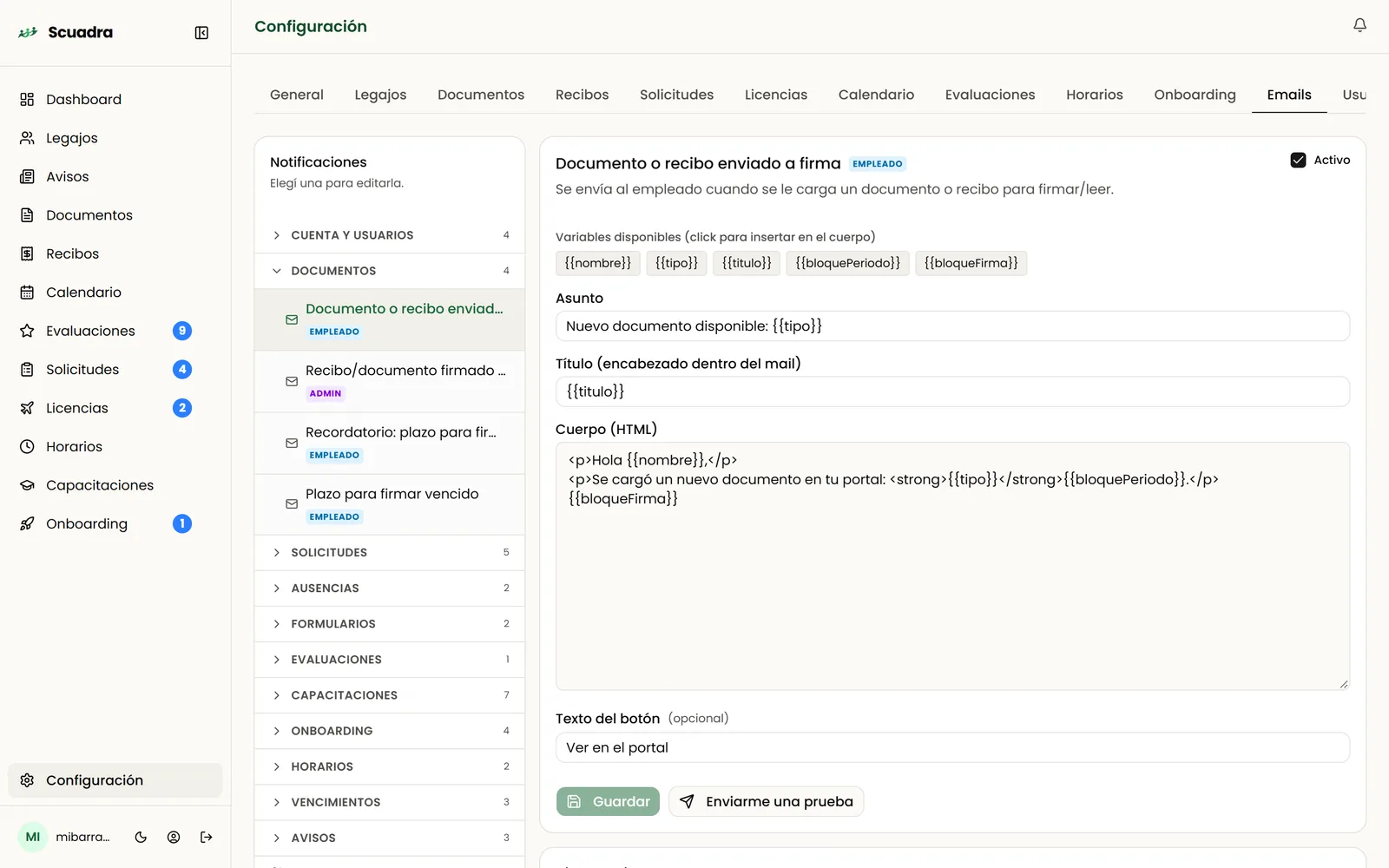Switch to the General tab

pos(297,95)
